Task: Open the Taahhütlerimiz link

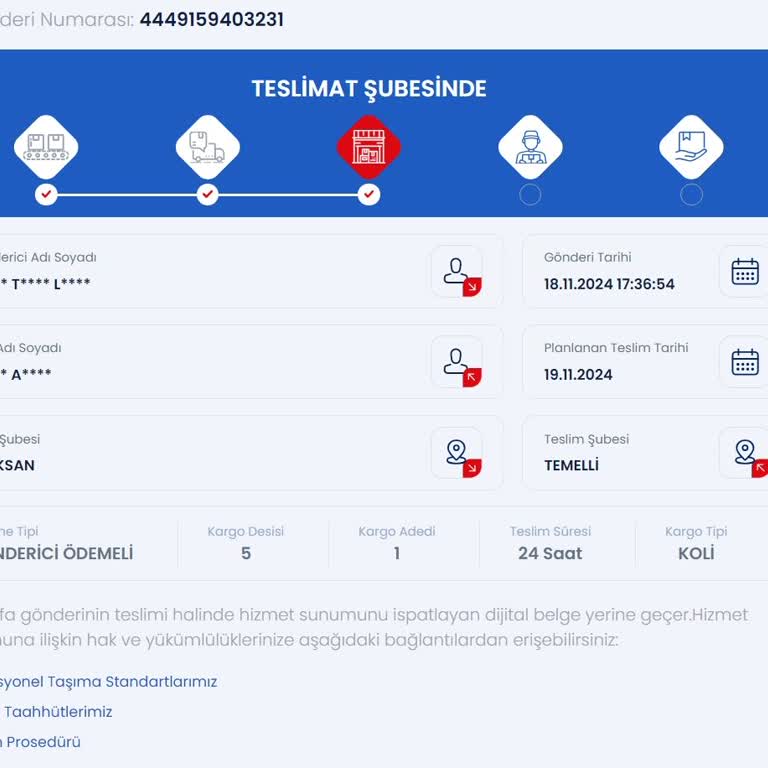Action: [x=57, y=712]
